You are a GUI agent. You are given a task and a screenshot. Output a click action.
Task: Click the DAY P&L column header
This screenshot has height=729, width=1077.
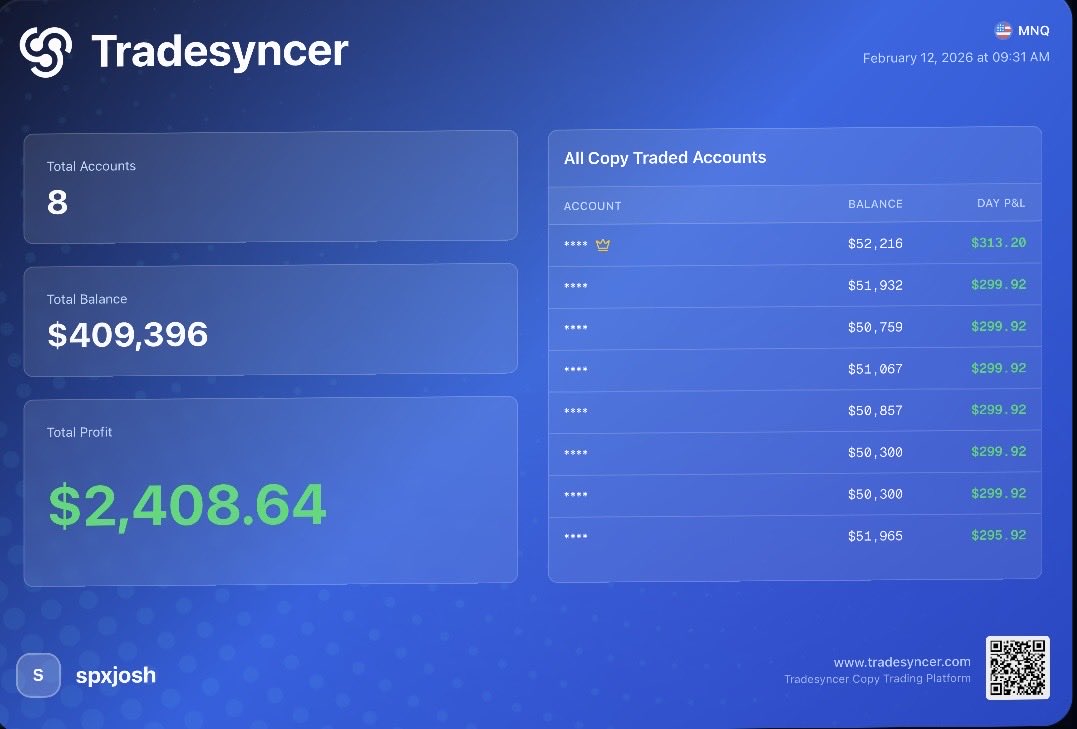[1001, 203]
